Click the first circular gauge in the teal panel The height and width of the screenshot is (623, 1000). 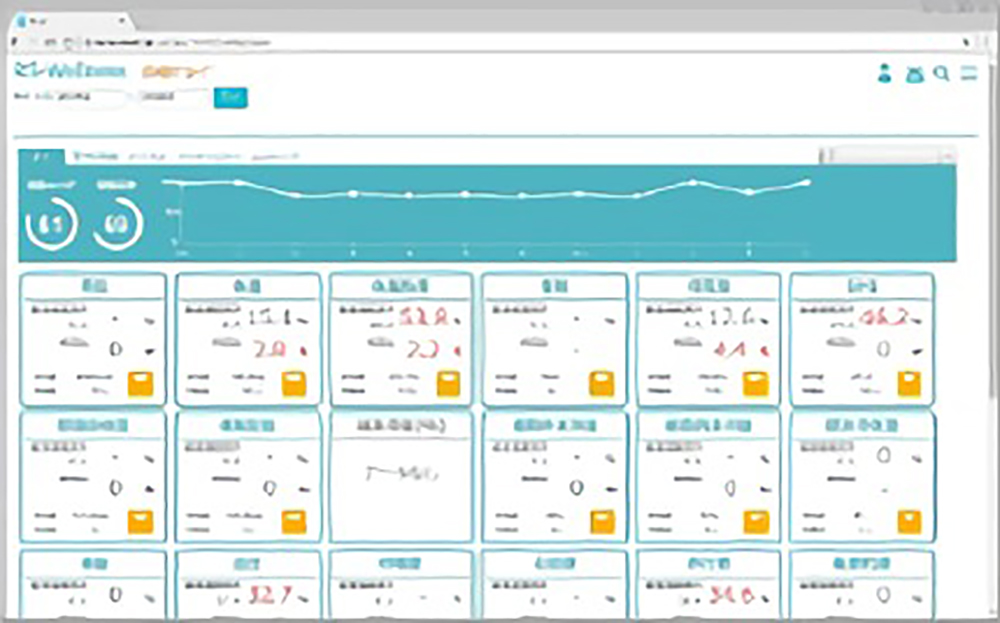(x=52, y=223)
